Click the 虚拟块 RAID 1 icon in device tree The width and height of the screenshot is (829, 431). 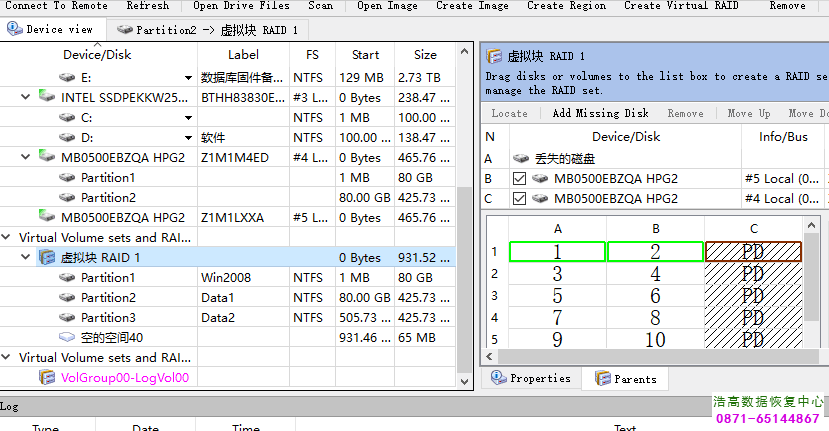tap(47, 257)
